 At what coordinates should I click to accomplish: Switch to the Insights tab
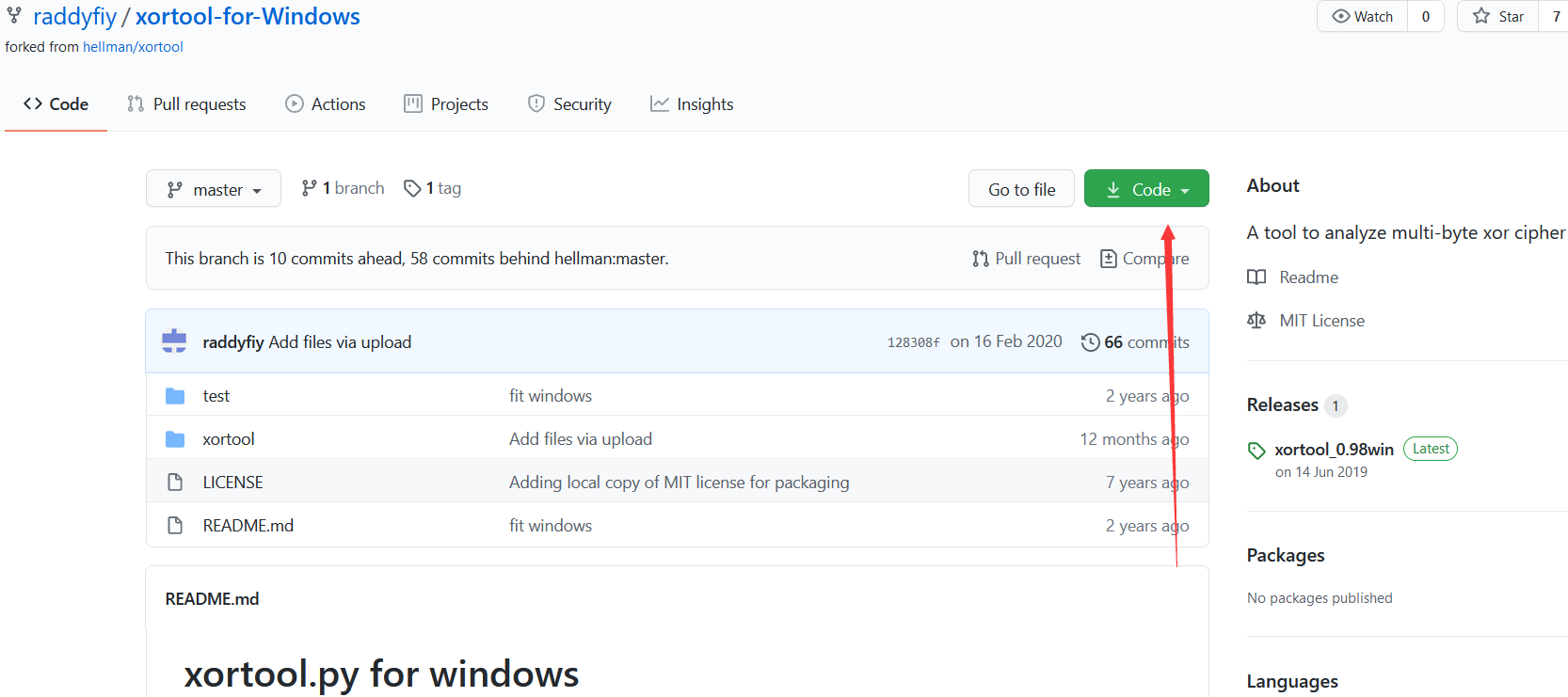(x=692, y=104)
